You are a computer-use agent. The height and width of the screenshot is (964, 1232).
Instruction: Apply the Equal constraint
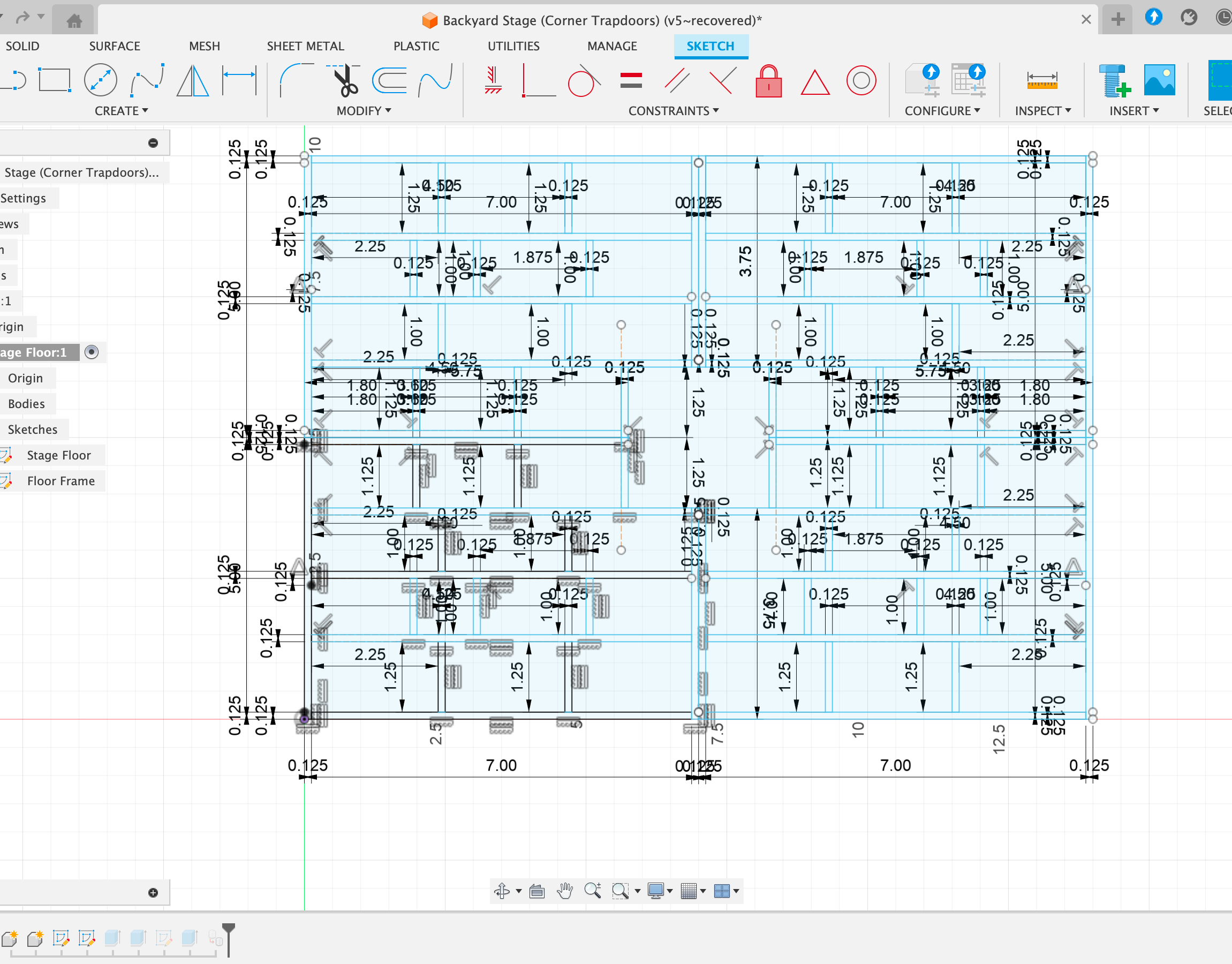coord(631,81)
